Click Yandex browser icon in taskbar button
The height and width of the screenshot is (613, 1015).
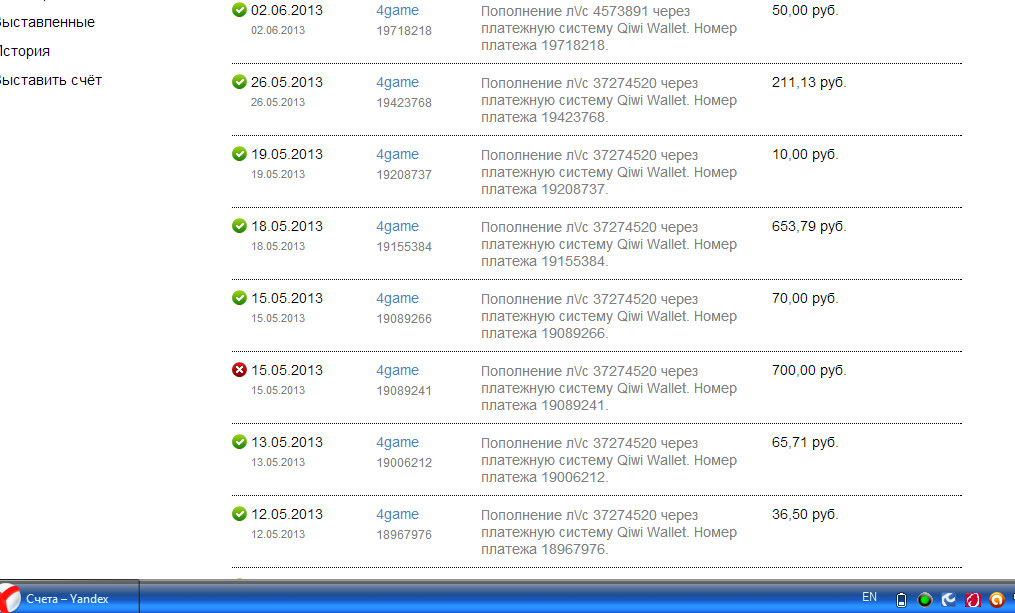point(9,598)
